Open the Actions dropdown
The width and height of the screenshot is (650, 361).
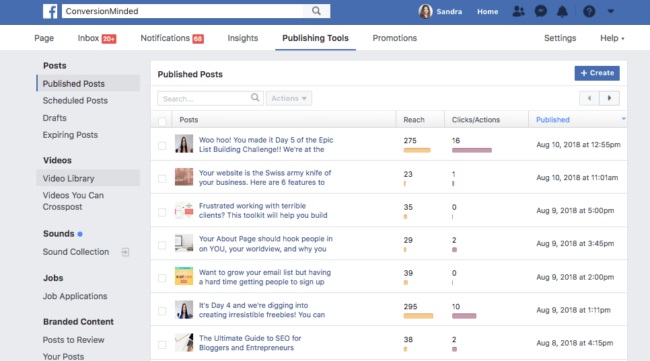[289, 98]
